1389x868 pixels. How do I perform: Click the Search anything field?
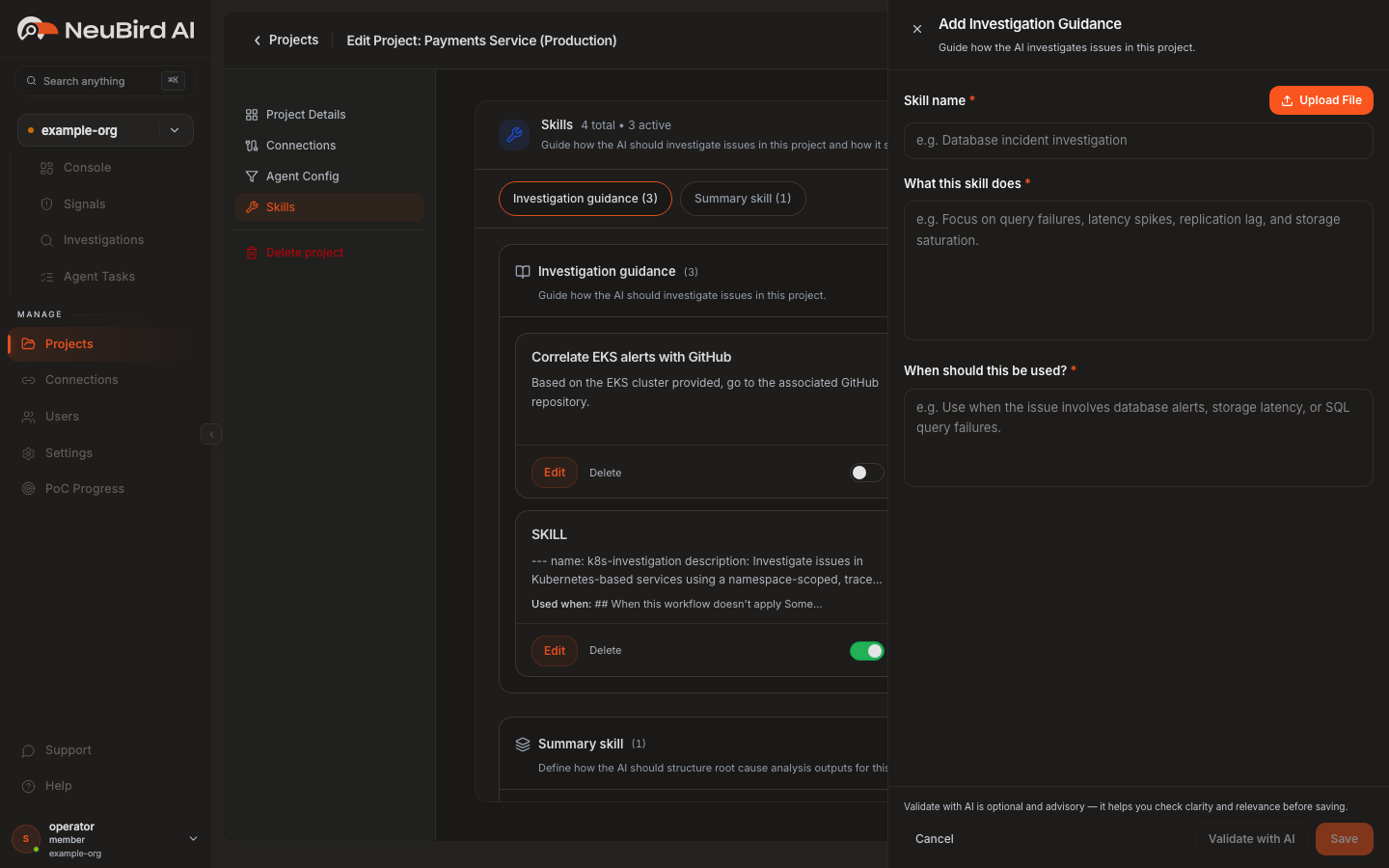pyautogui.click(x=105, y=81)
